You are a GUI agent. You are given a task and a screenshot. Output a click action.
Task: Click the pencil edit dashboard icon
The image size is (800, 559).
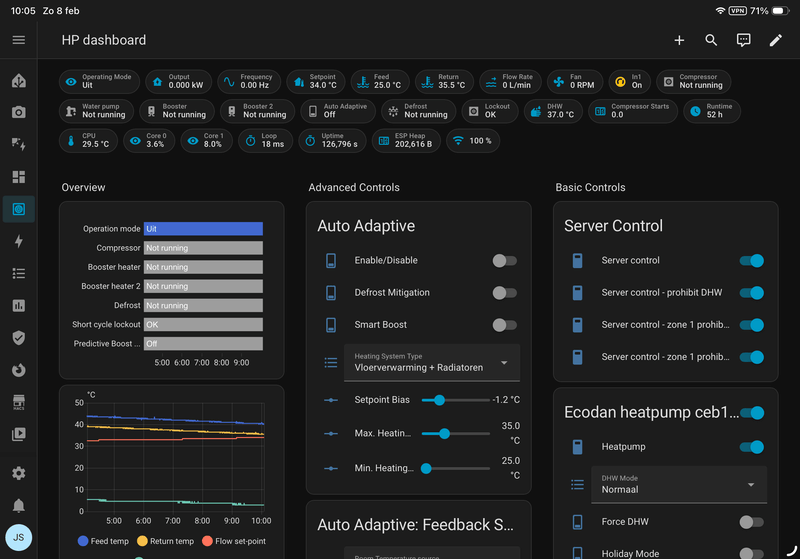pyautogui.click(x=775, y=40)
